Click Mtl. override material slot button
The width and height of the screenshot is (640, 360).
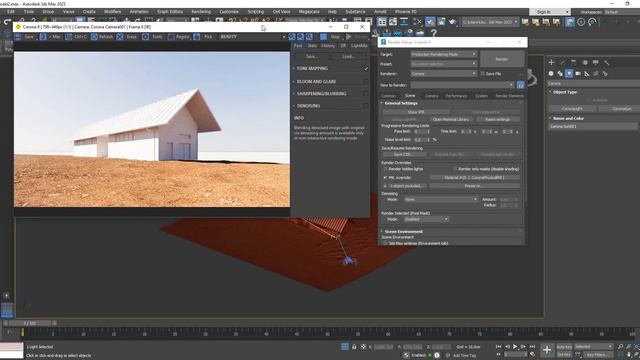coord(475,178)
